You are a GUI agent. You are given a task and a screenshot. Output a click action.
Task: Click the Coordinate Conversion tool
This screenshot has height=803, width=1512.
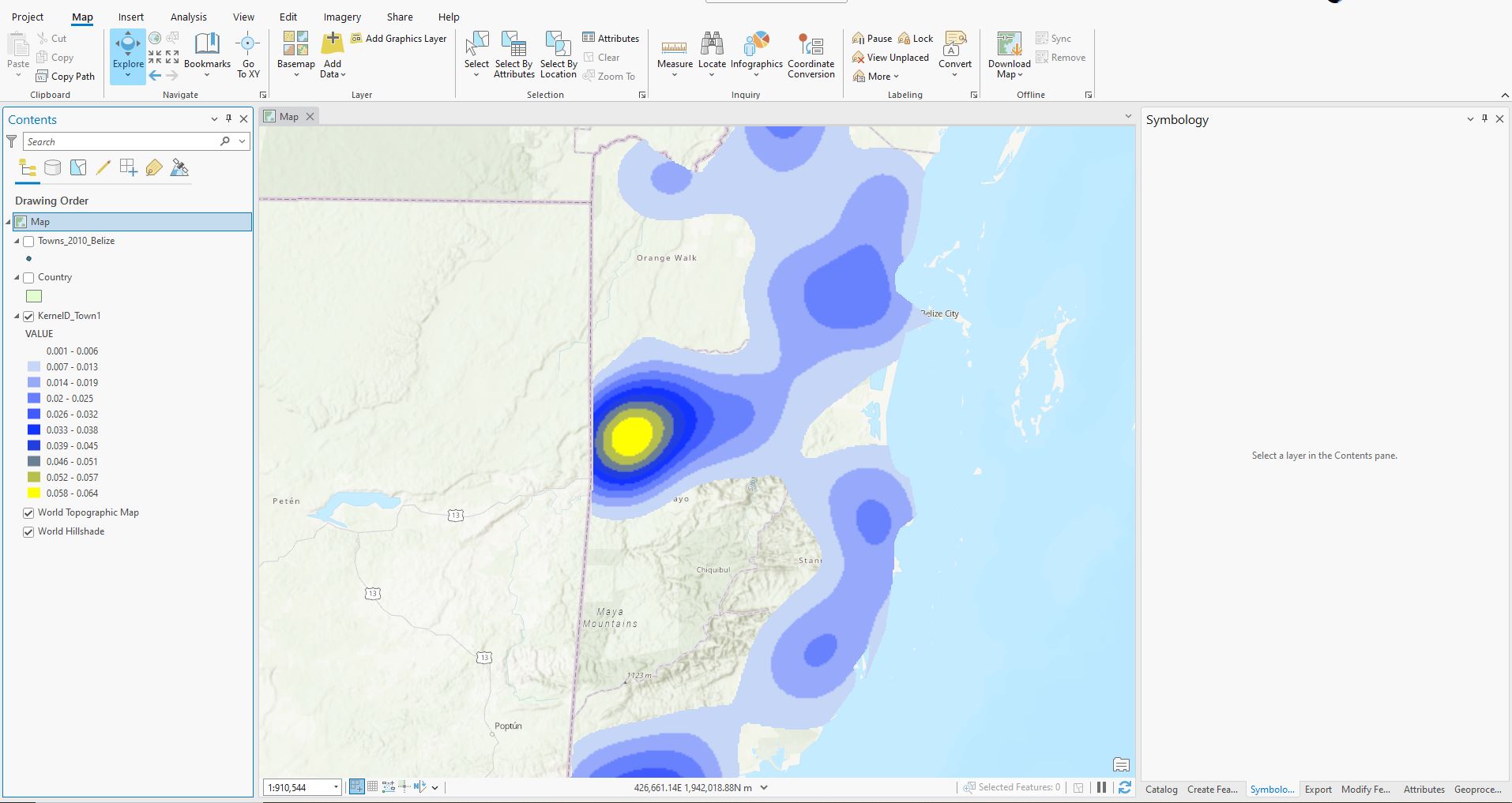pyautogui.click(x=810, y=55)
